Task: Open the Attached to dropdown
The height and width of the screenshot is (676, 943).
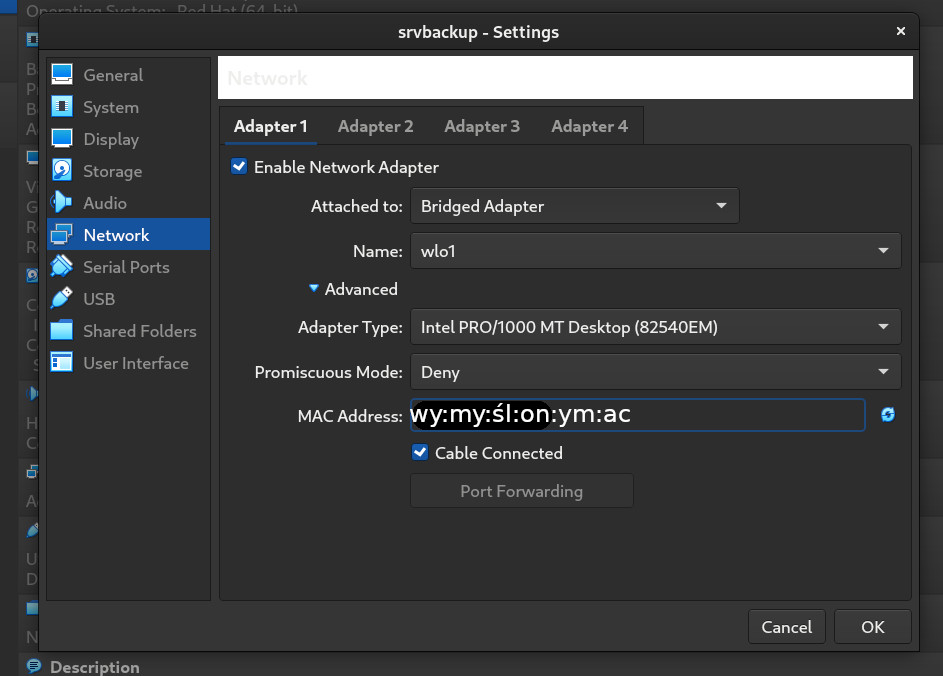Action: point(574,206)
